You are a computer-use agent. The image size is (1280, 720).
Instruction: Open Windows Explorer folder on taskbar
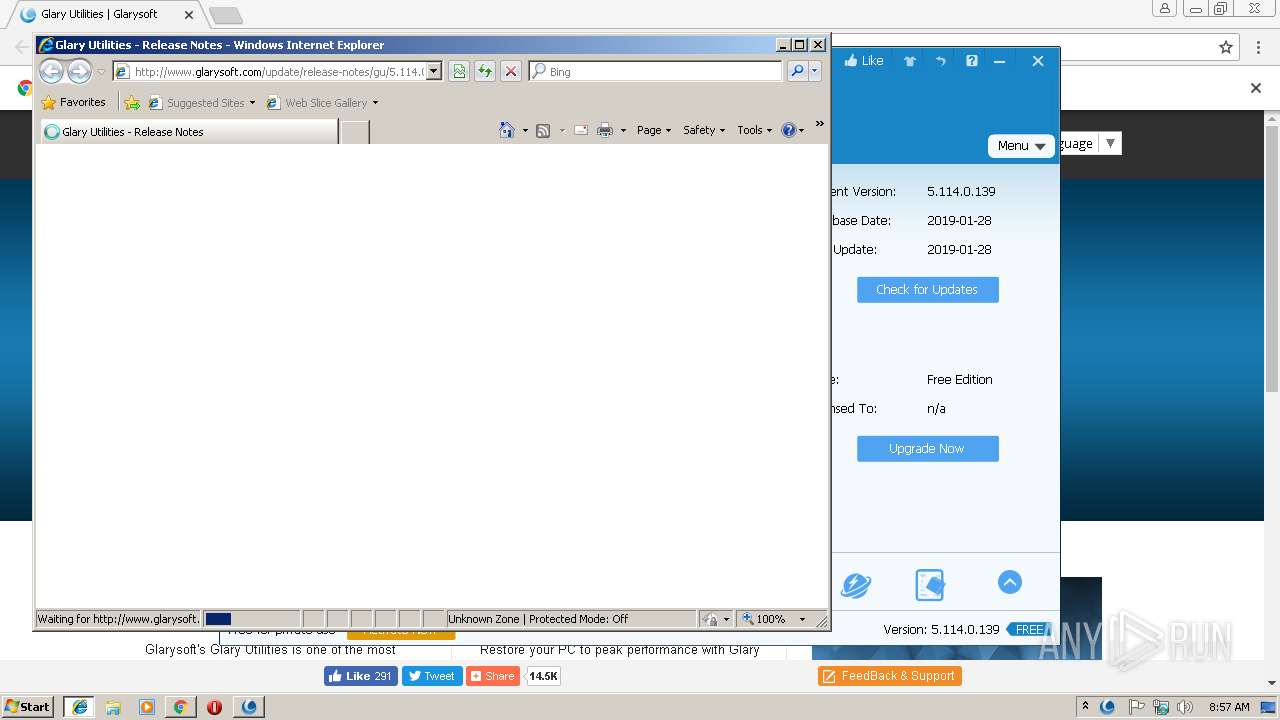[x=113, y=707]
